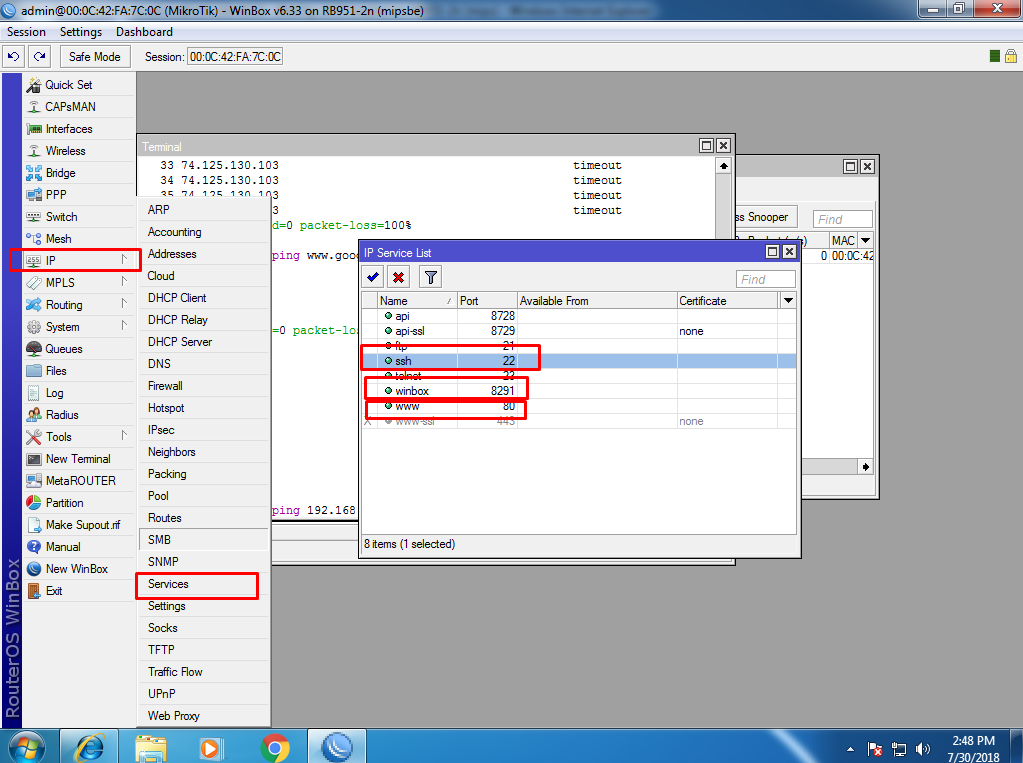The height and width of the screenshot is (763, 1023).
Task: Open Wireless in sidebar
Action: click(79, 151)
